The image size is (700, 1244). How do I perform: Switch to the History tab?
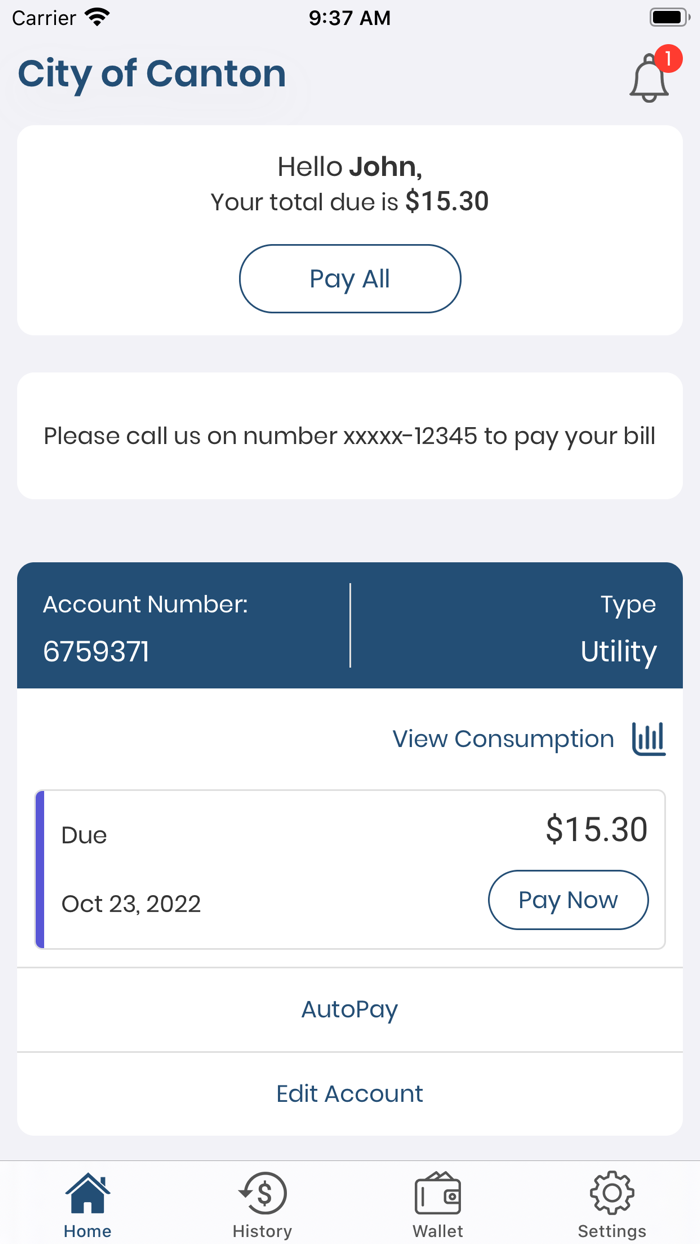[262, 1203]
